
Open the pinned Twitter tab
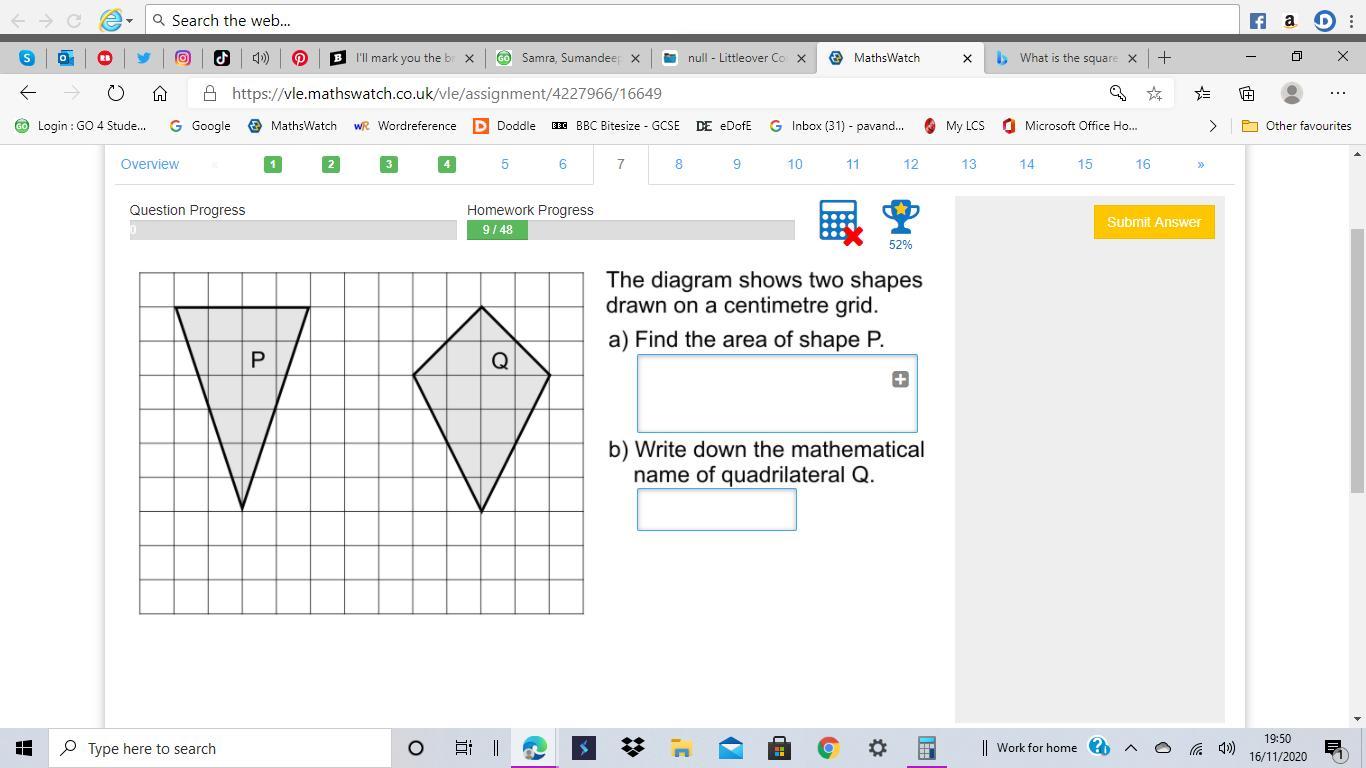point(144,58)
